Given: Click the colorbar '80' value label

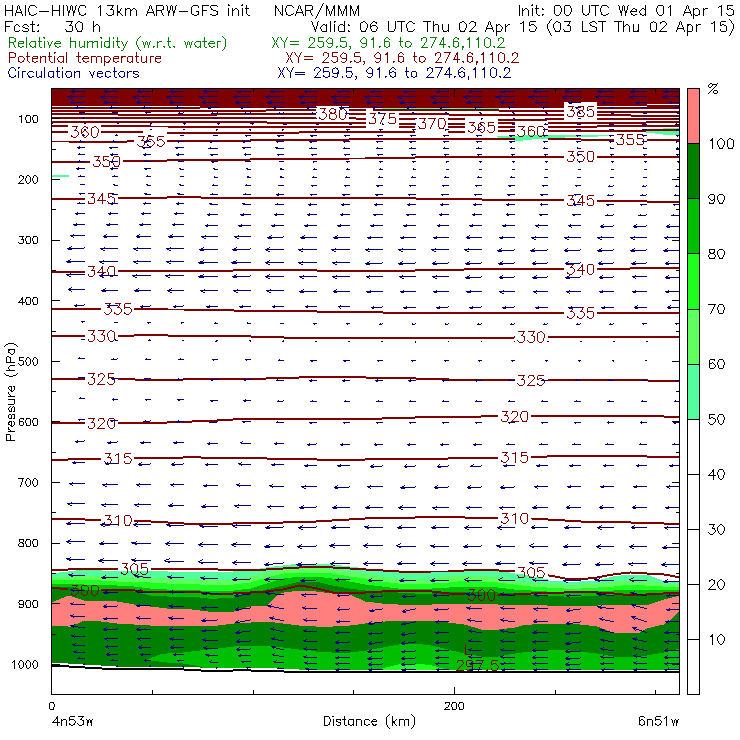Looking at the screenshot, I should [716, 254].
